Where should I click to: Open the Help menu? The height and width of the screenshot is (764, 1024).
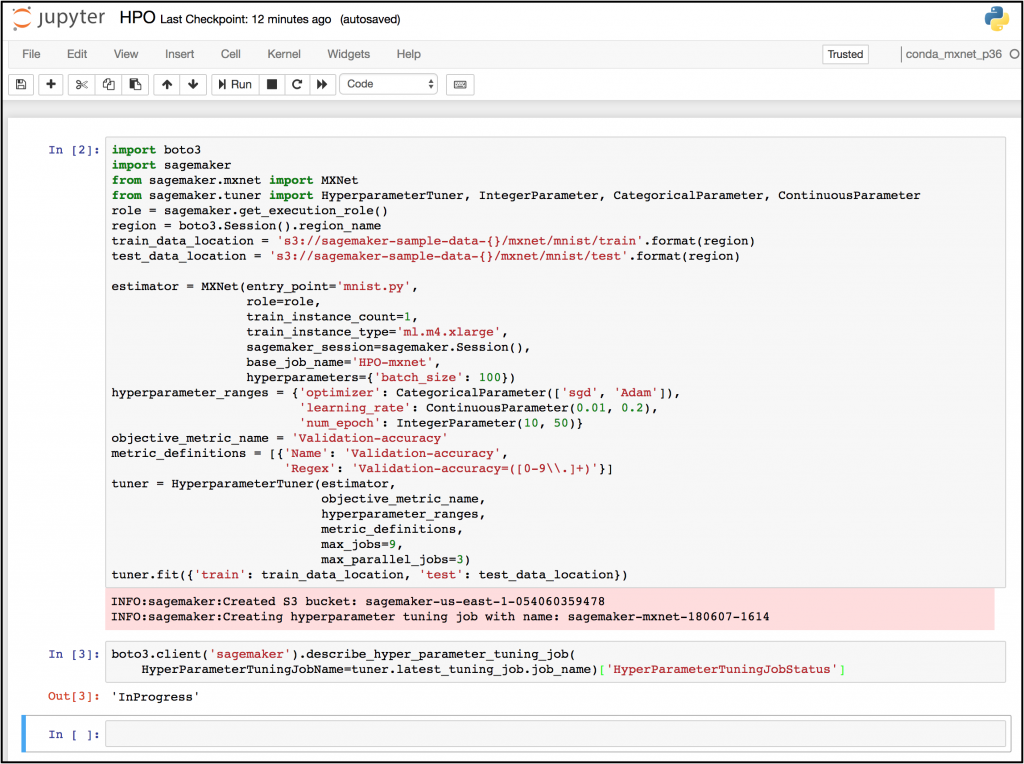(409, 54)
